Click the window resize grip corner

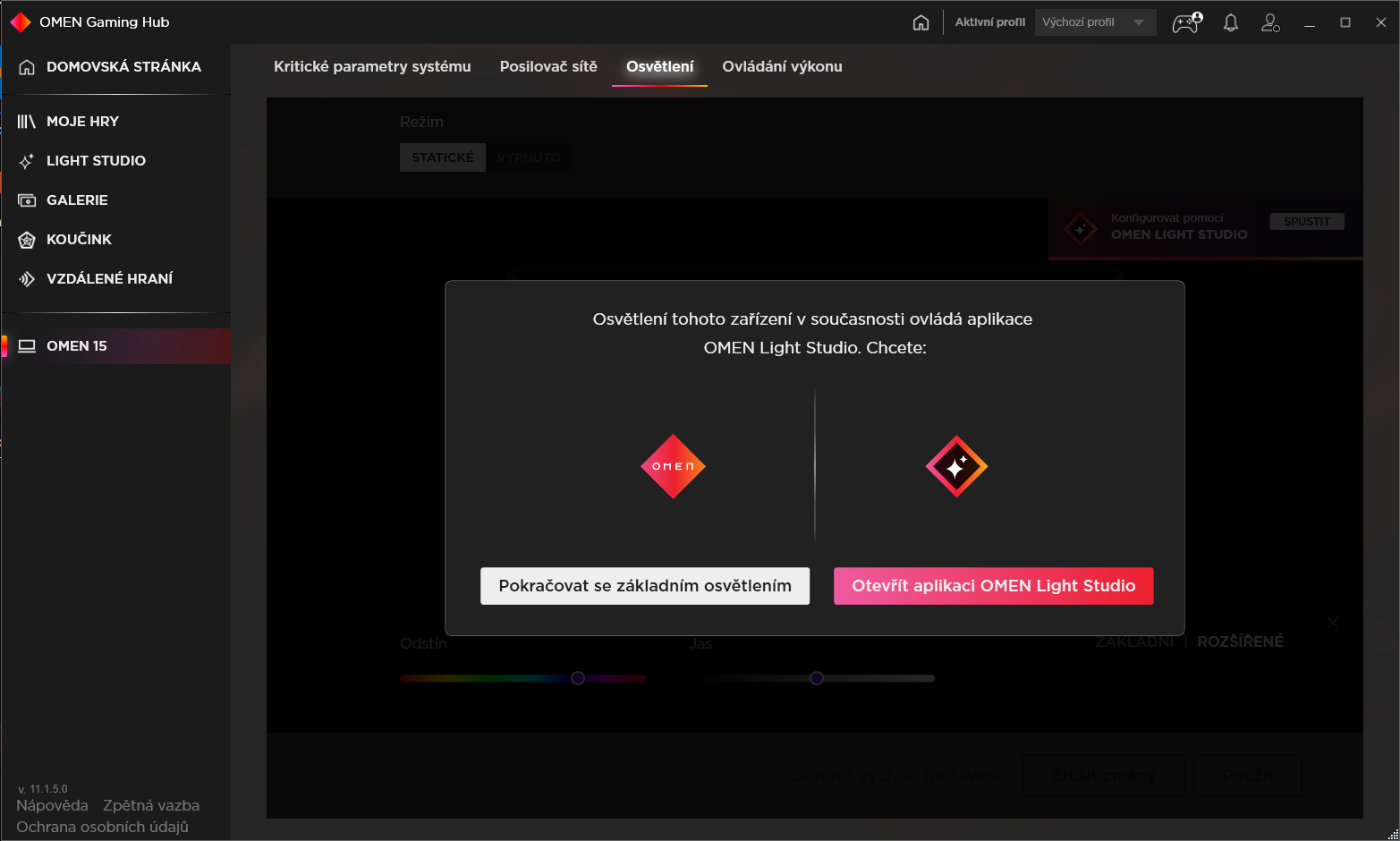[1393, 834]
